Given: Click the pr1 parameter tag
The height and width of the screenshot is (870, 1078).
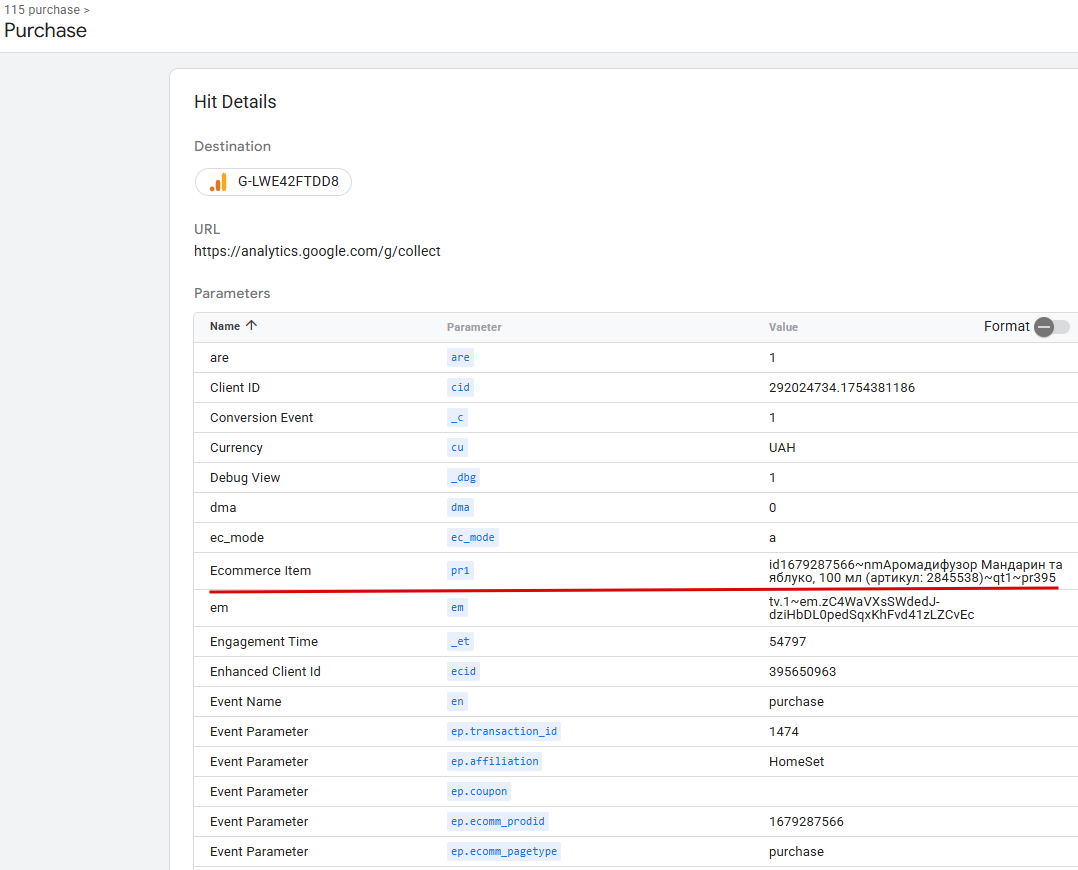Looking at the screenshot, I should pos(460,570).
